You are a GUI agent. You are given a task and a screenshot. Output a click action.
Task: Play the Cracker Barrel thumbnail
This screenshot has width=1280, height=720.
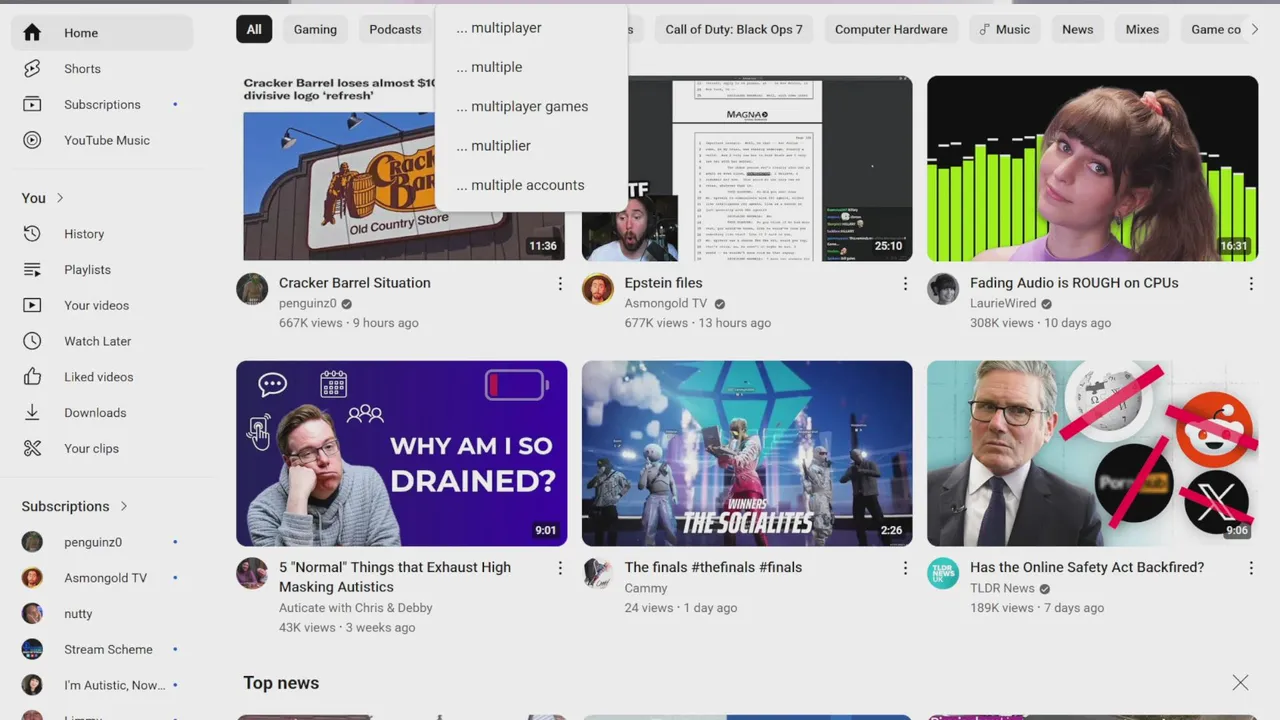pyautogui.click(x=401, y=168)
